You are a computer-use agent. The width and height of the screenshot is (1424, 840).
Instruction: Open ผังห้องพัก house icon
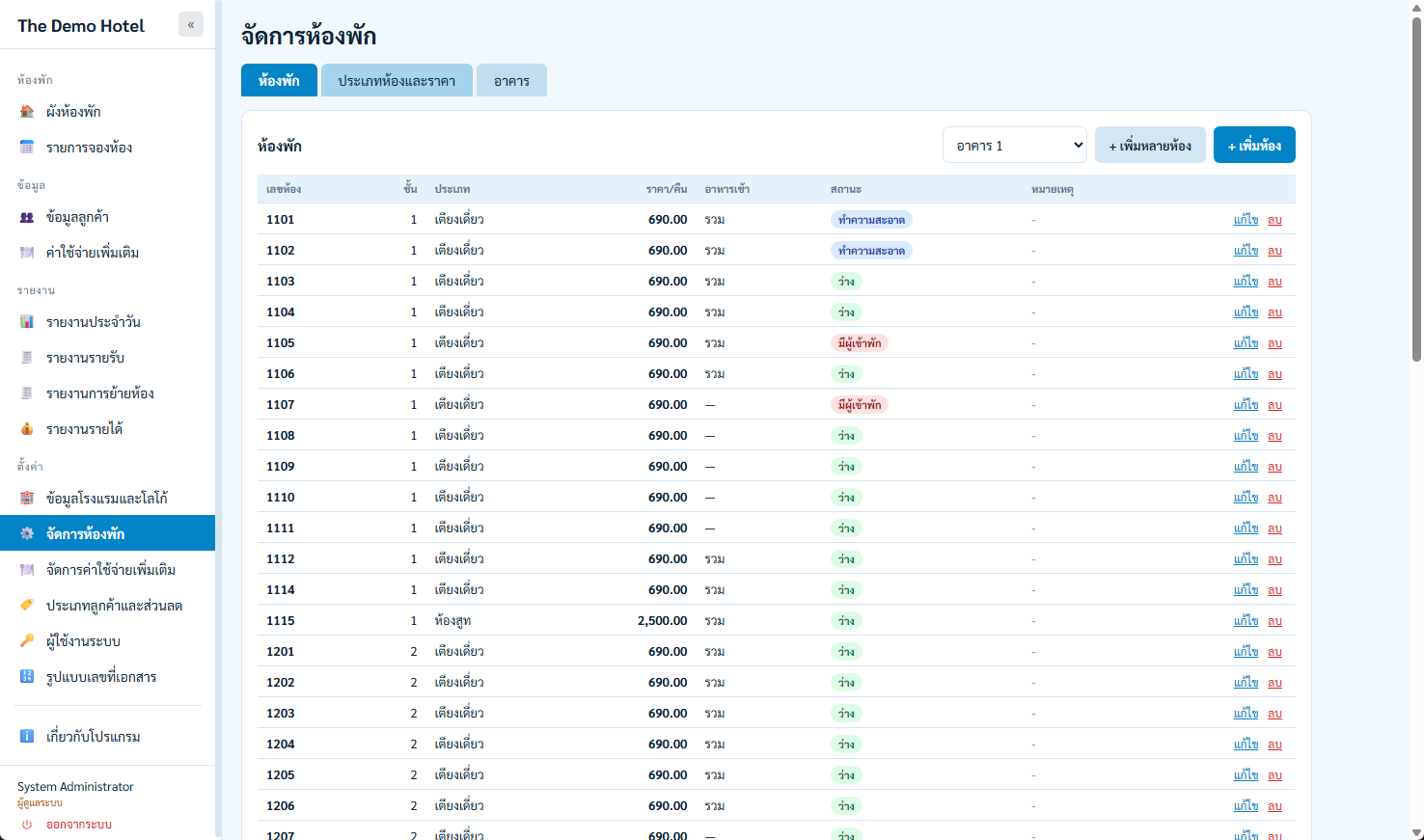27,112
